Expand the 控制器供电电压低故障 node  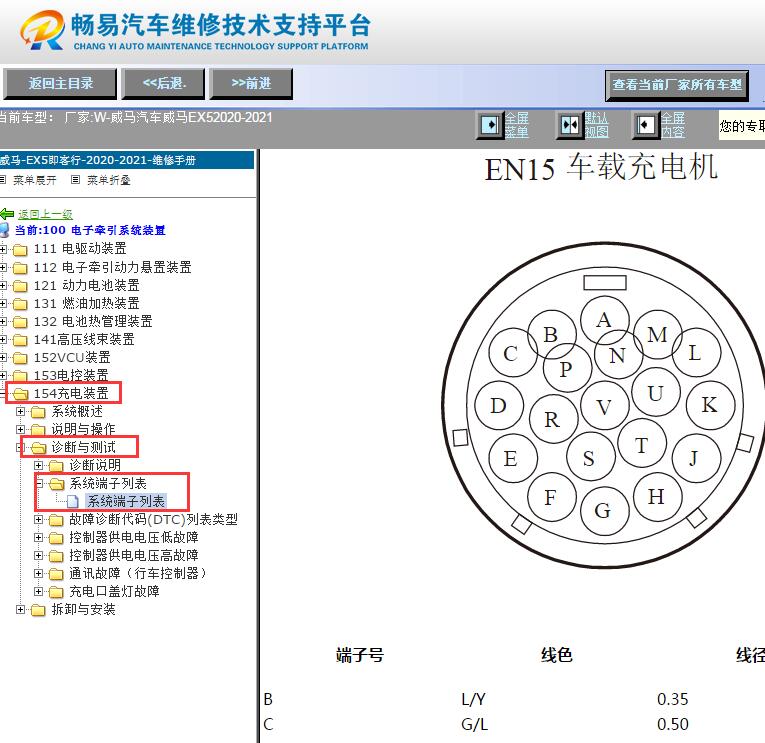(x=39, y=538)
